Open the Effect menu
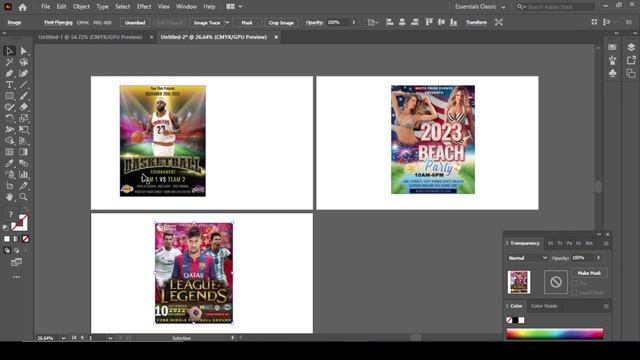 (x=144, y=7)
